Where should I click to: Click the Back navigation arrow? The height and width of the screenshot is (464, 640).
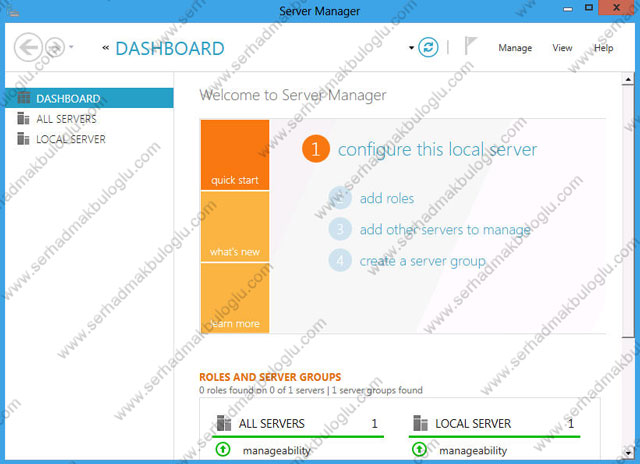click(x=28, y=47)
